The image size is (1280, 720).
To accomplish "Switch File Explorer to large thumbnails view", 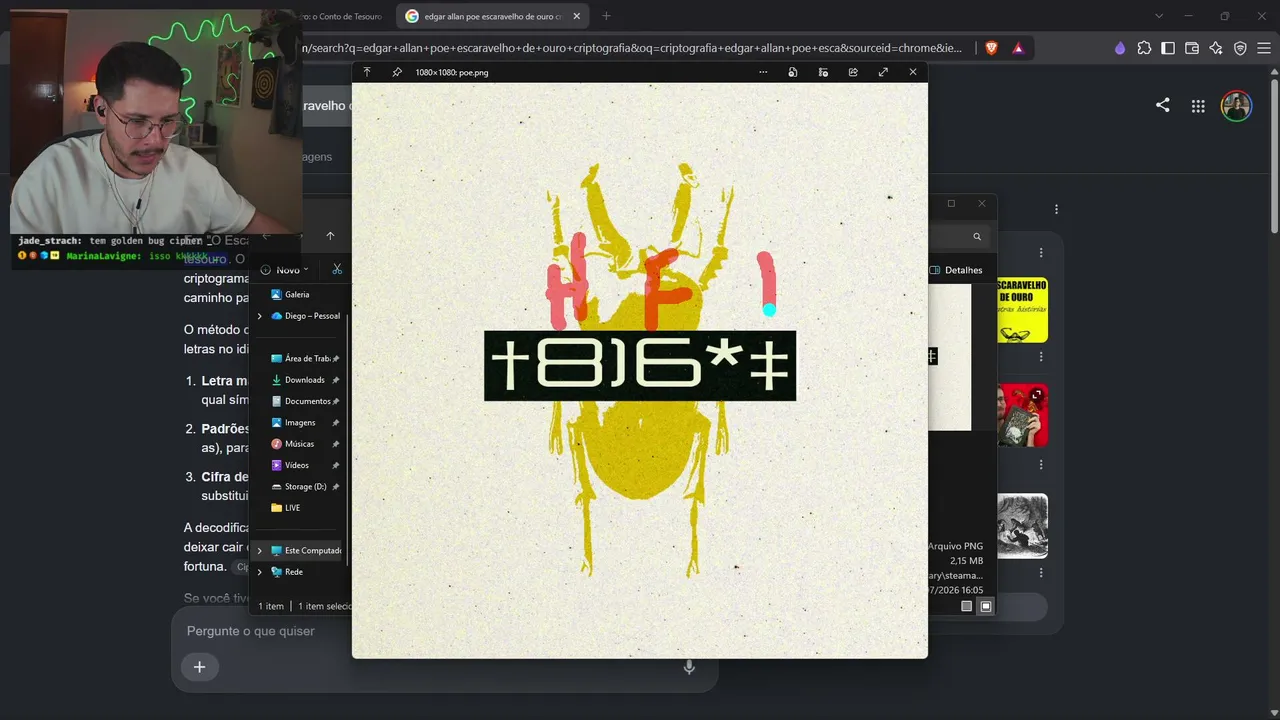I will (986, 606).
